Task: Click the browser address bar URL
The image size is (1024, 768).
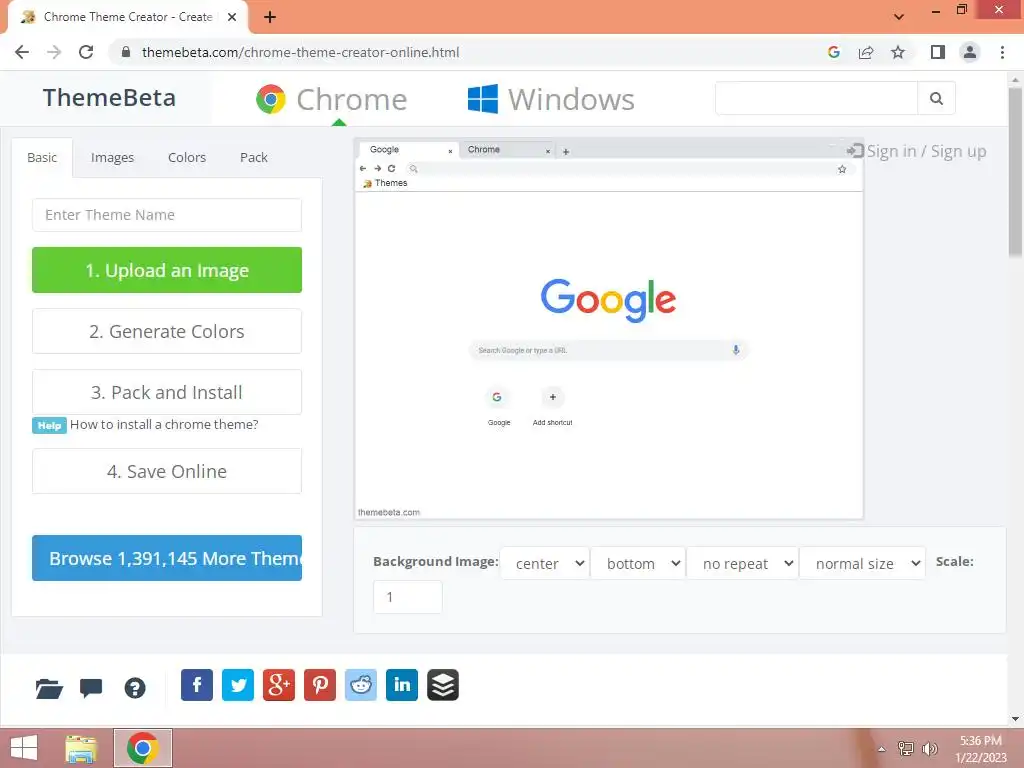Action: (300, 52)
